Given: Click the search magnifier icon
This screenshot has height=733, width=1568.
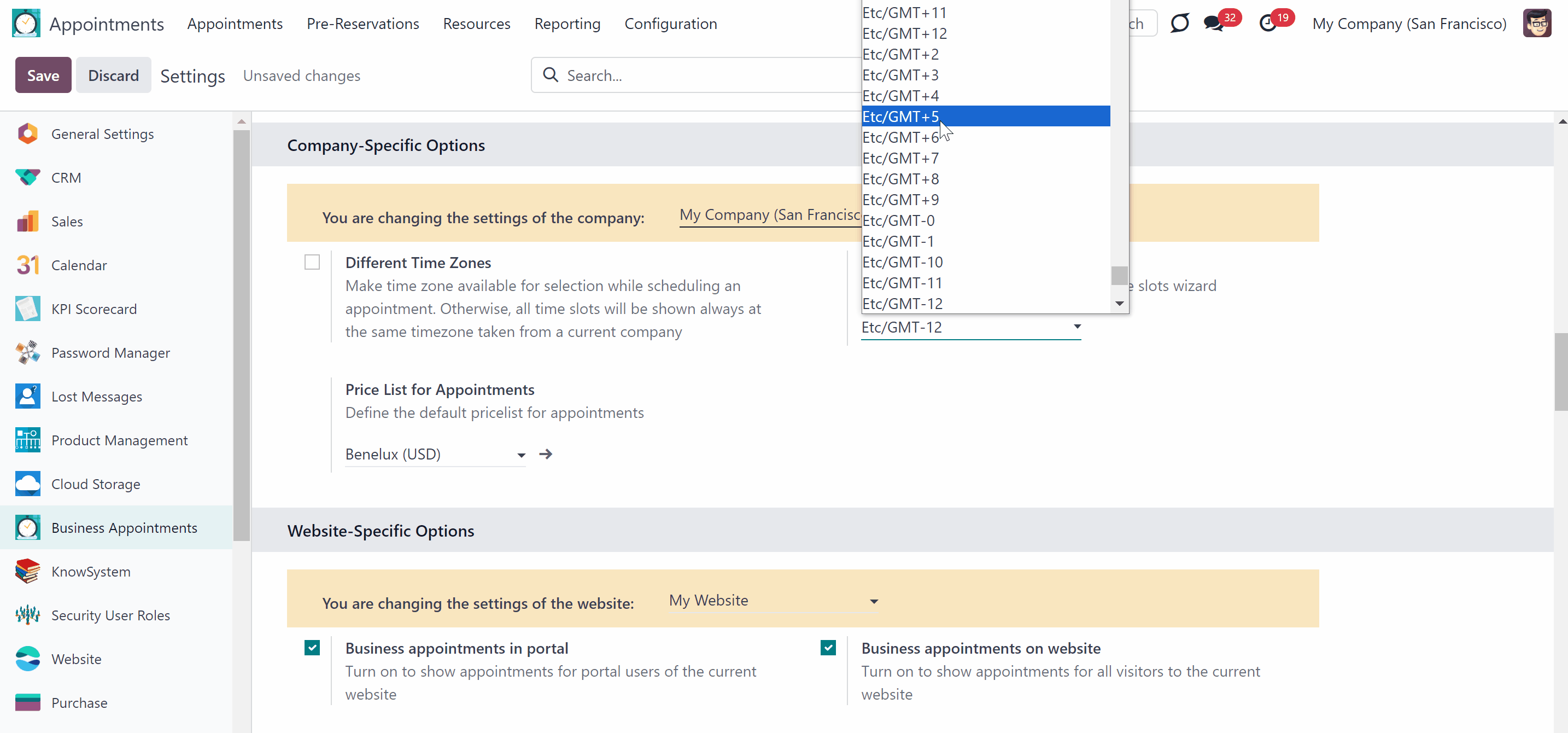Looking at the screenshot, I should click(x=550, y=75).
